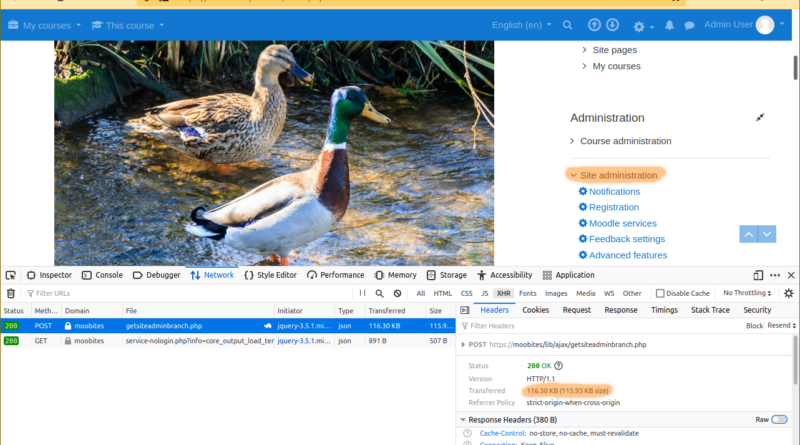The image size is (800, 445).
Task: Click the blue down arrow button
Action: coord(767,234)
